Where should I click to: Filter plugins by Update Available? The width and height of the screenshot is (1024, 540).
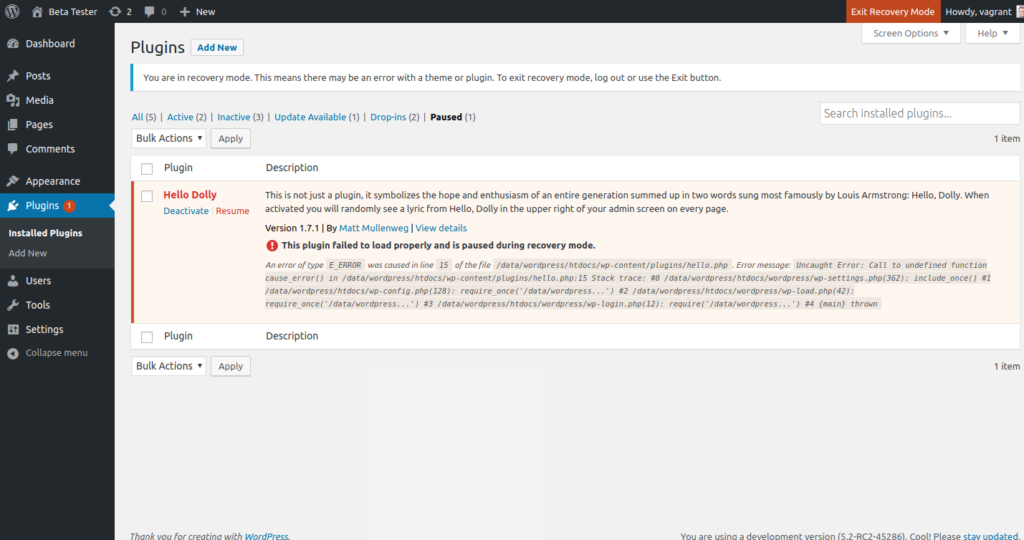coord(310,117)
